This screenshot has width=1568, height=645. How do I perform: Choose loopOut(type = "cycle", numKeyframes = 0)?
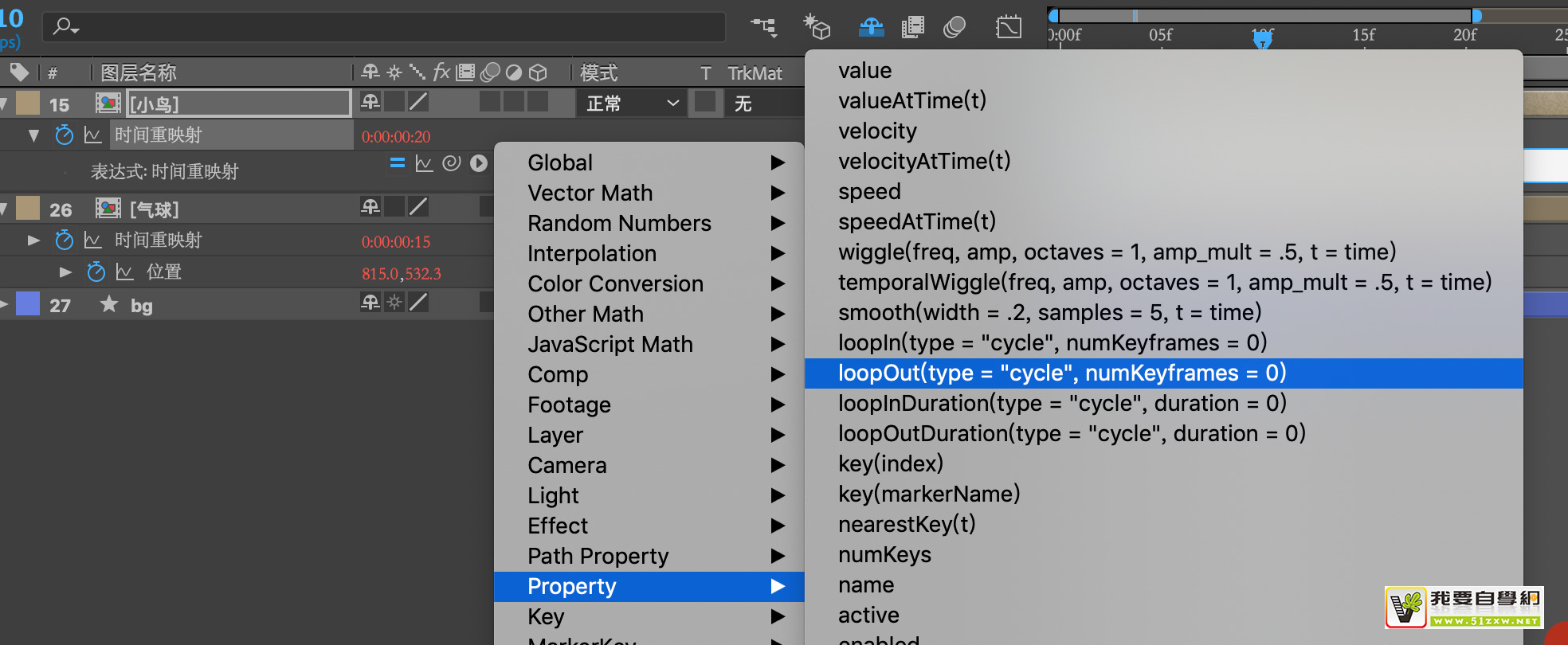(1061, 373)
